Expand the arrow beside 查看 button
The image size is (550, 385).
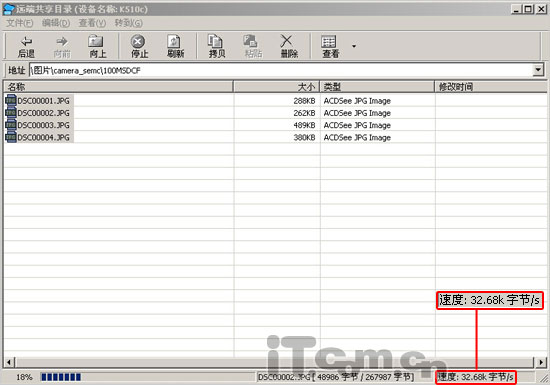click(x=354, y=46)
